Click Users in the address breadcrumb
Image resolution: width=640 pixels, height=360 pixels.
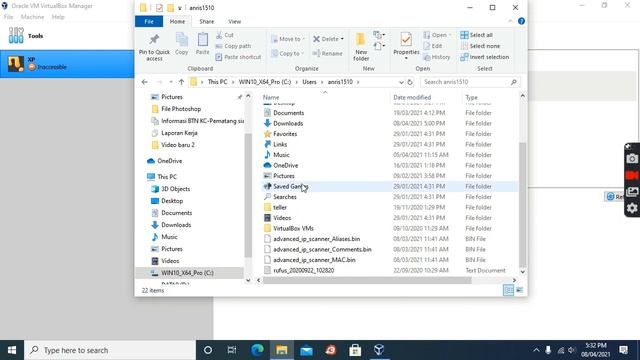[309, 82]
